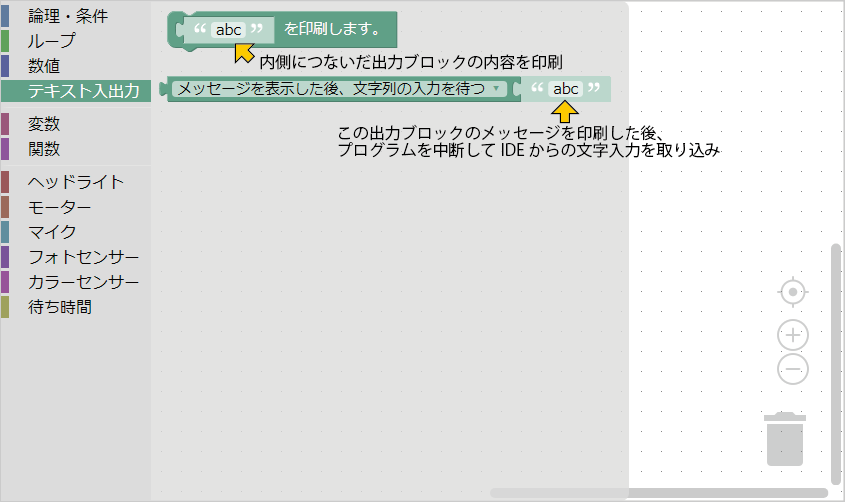Click abc text field in print block
The image size is (845, 502).
[228, 30]
